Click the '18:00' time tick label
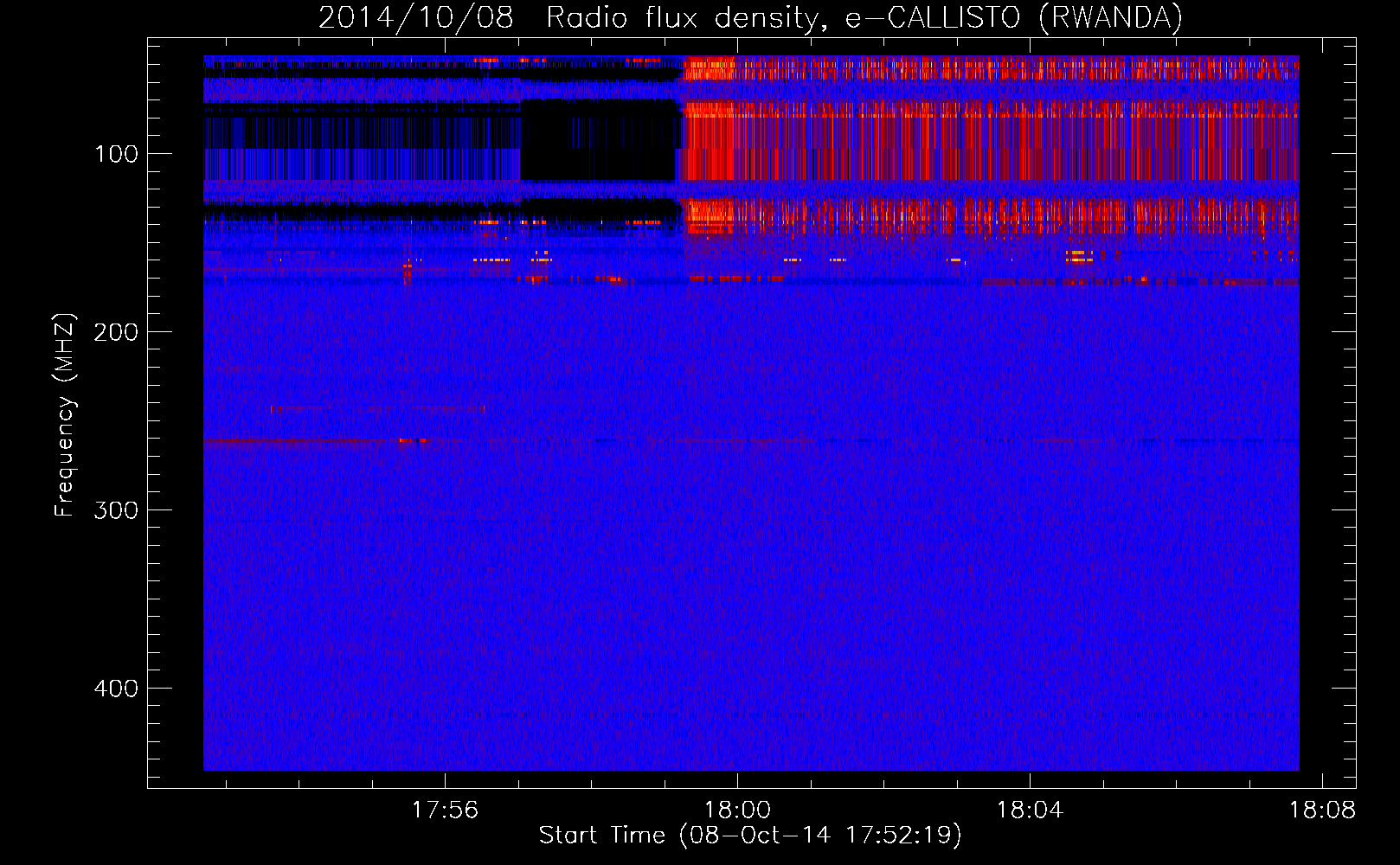 (737, 811)
